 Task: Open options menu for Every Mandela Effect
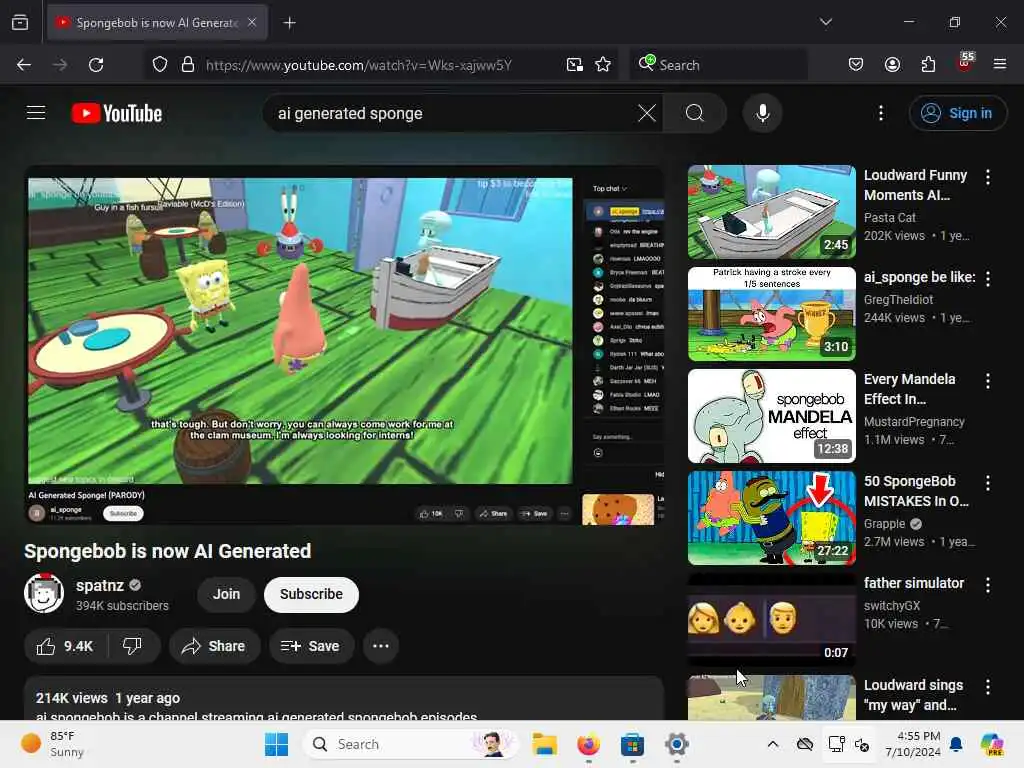tap(988, 380)
